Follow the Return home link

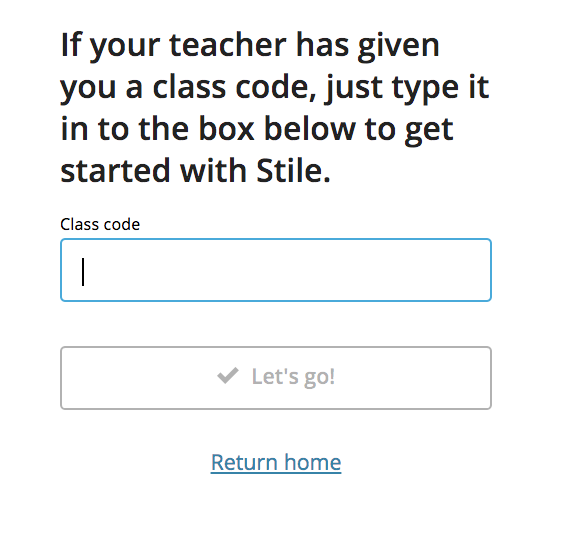point(276,462)
